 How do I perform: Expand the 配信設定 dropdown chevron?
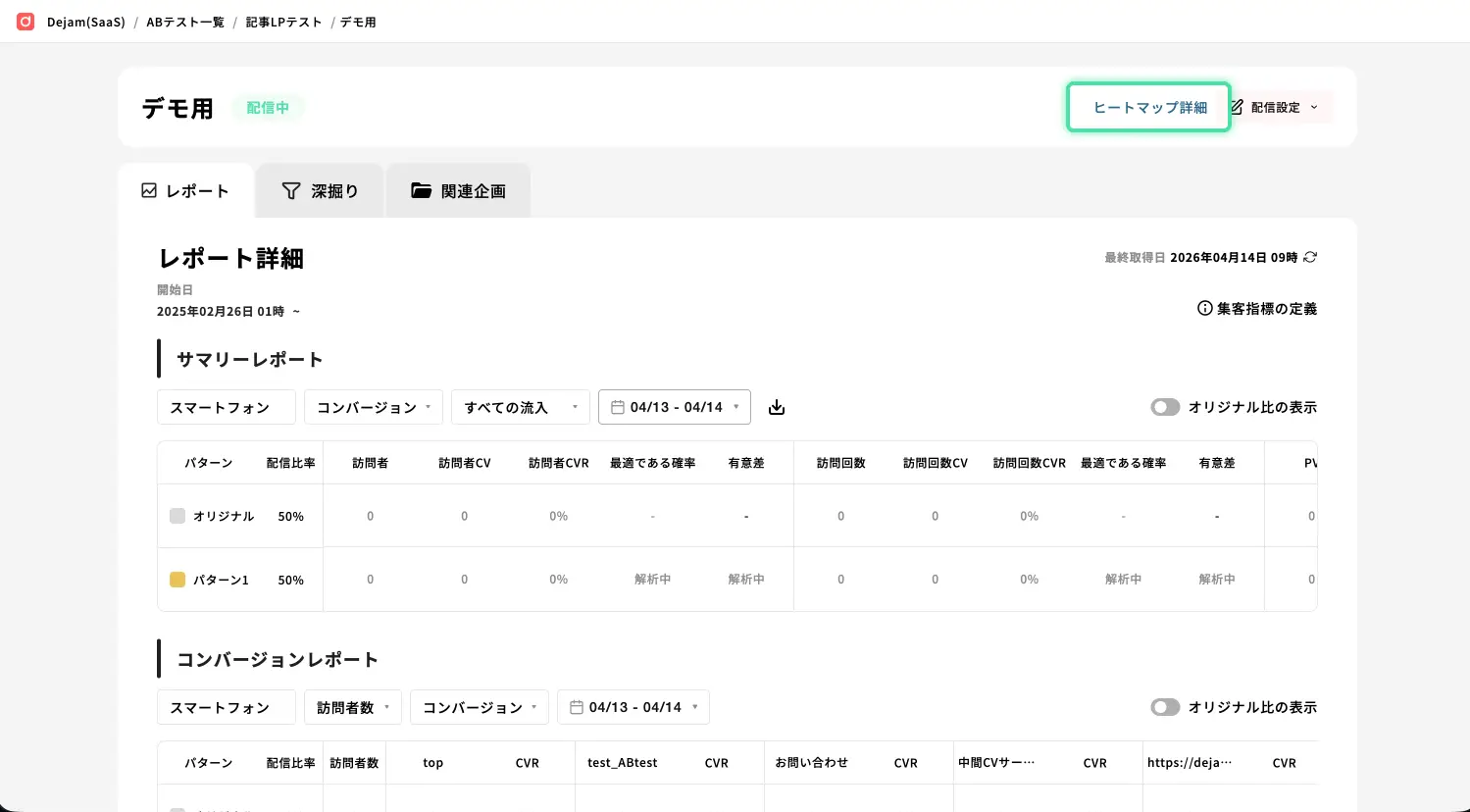(x=1314, y=108)
